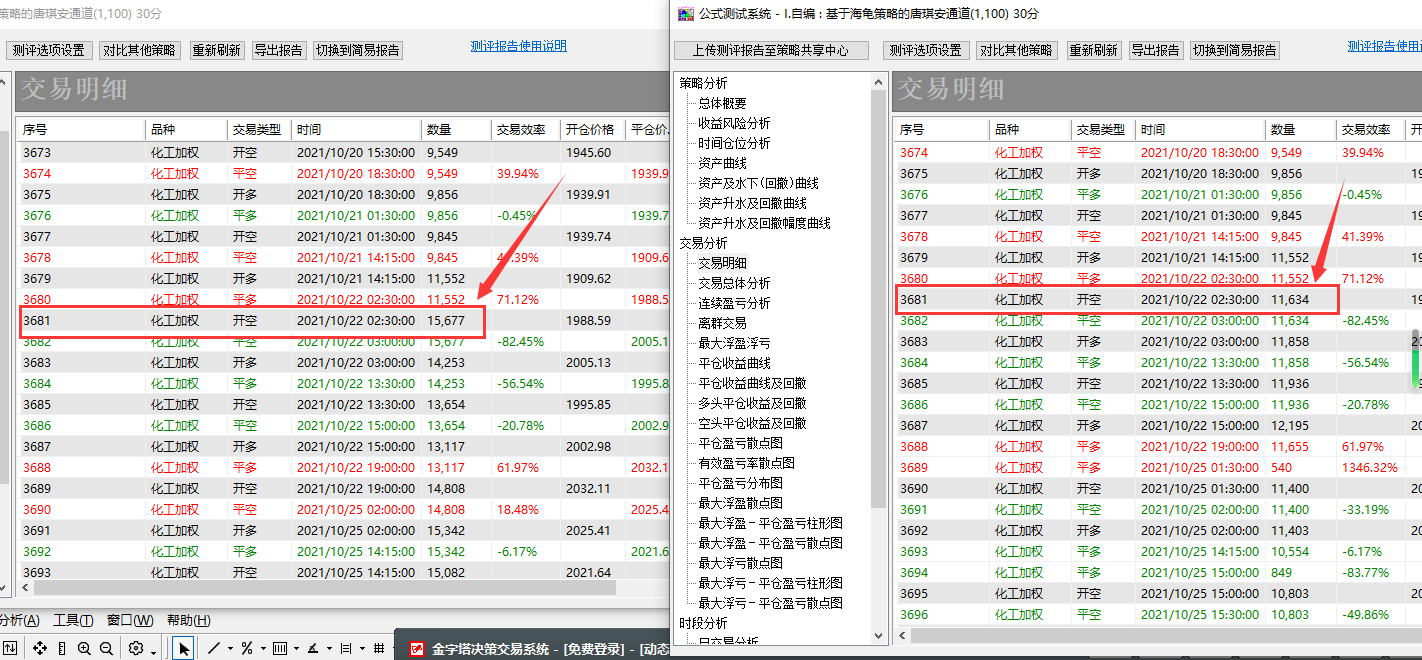
Task: Select 收益风险分析 tree item
Action: (x=734, y=123)
